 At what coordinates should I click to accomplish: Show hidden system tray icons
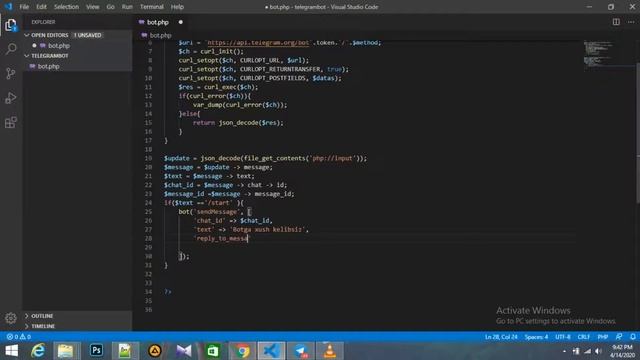(x=564, y=351)
